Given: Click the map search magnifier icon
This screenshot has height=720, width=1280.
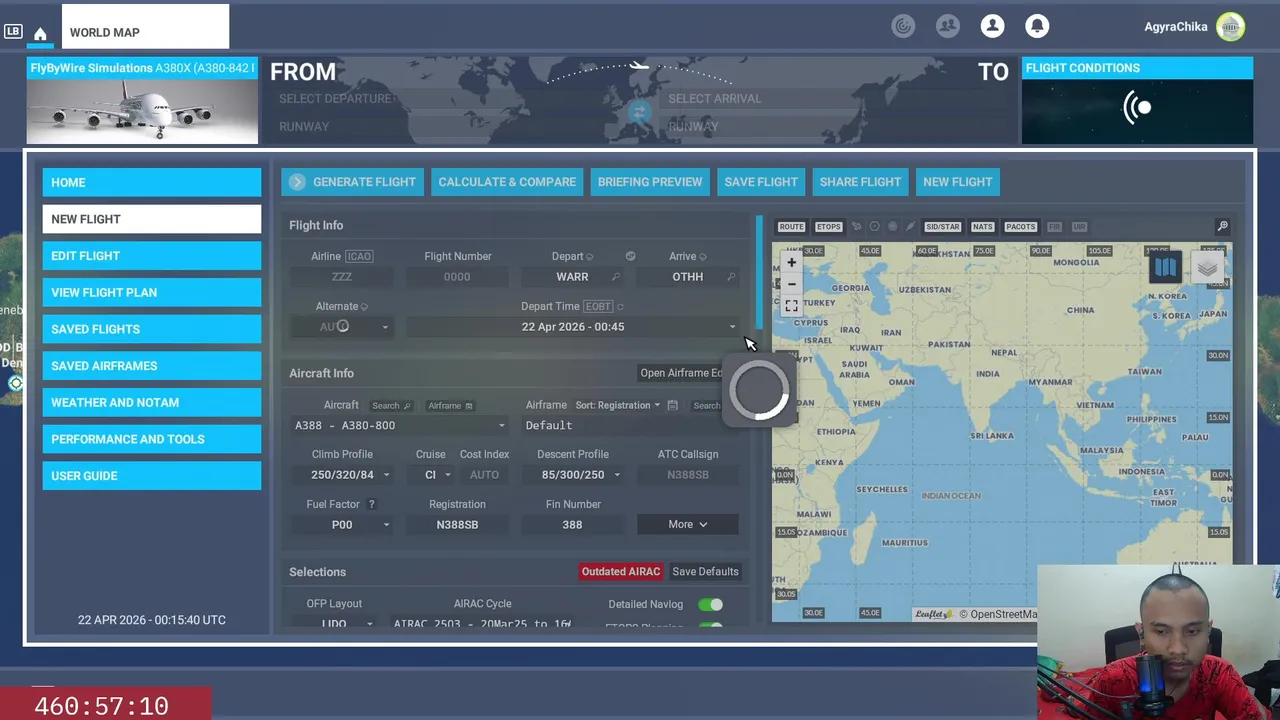Looking at the screenshot, I should point(1222,227).
